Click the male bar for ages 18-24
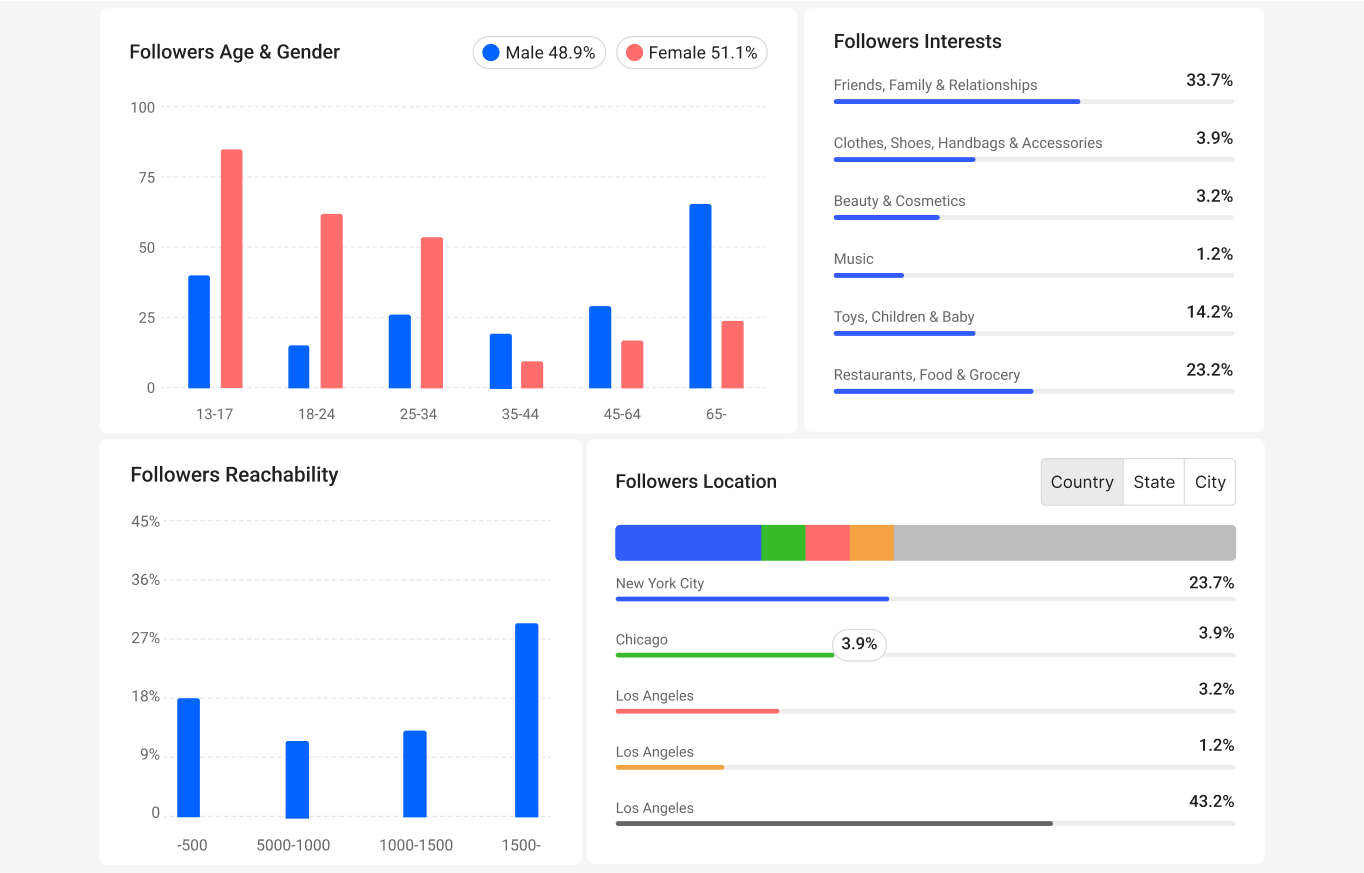This screenshot has width=1364, height=873. click(299, 367)
